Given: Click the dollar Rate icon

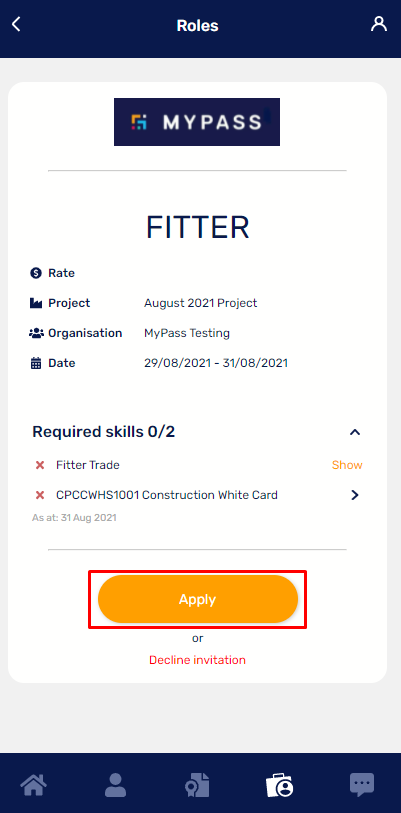Looking at the screenshot, I should pyautogui.click(x=35, y=273).
